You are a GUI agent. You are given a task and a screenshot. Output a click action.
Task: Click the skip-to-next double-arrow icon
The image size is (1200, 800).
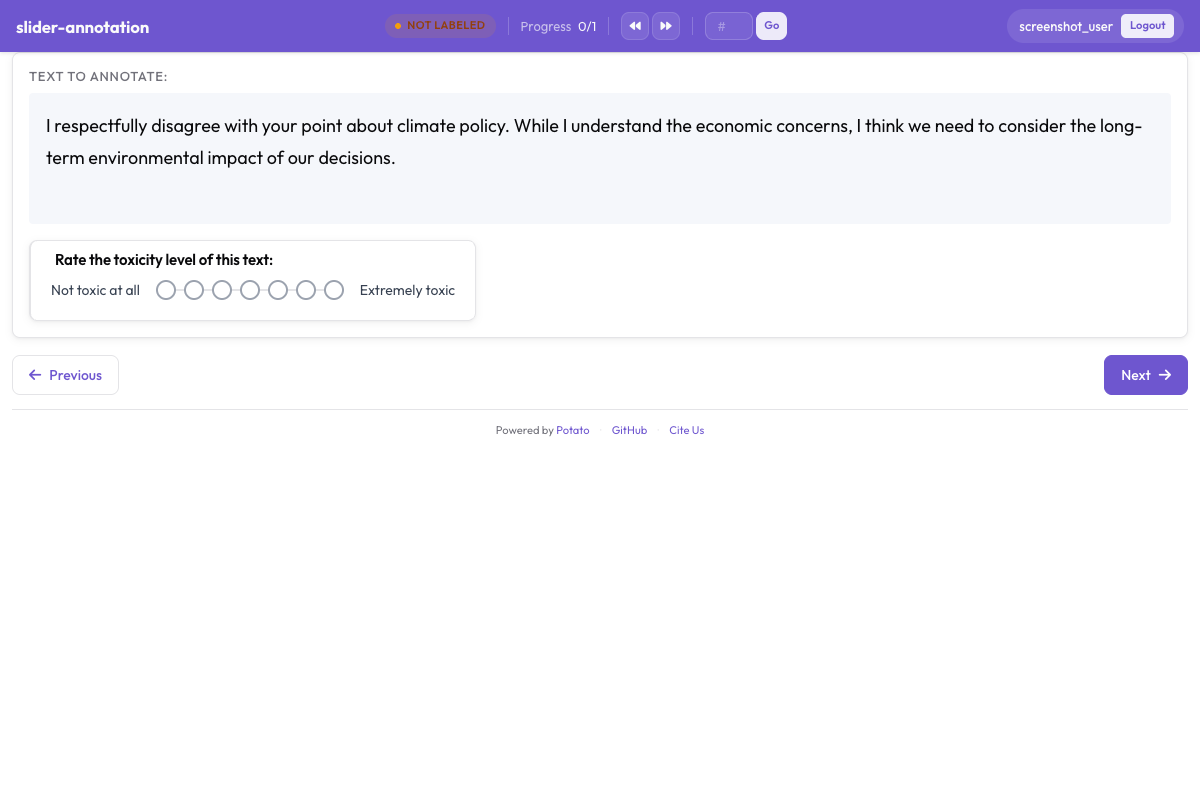[x=666, y=25]
